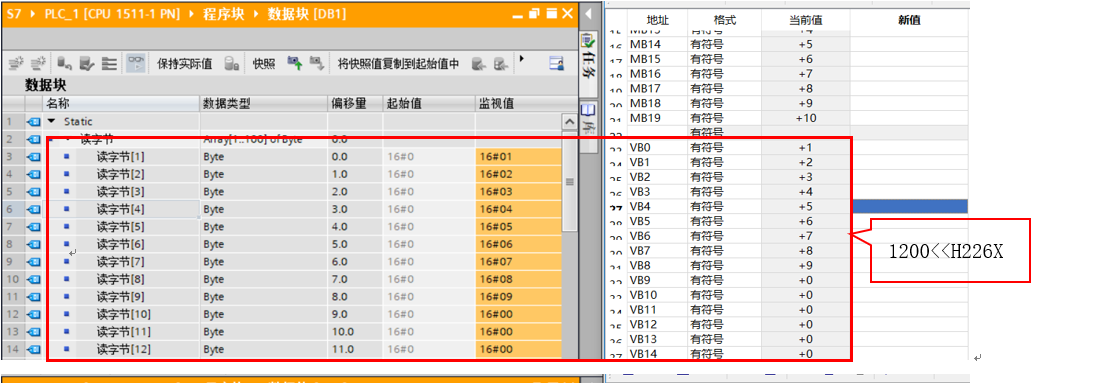Click the restore-down icon of DB1 editor
The width and height of the screenshot is (1101, 383).
coord(534,13)
